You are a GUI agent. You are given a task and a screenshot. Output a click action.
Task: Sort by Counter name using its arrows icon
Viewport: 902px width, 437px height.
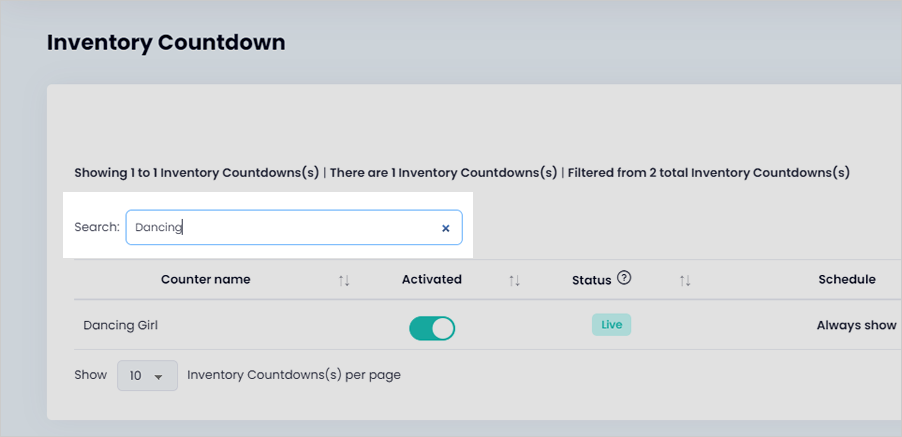344,281
